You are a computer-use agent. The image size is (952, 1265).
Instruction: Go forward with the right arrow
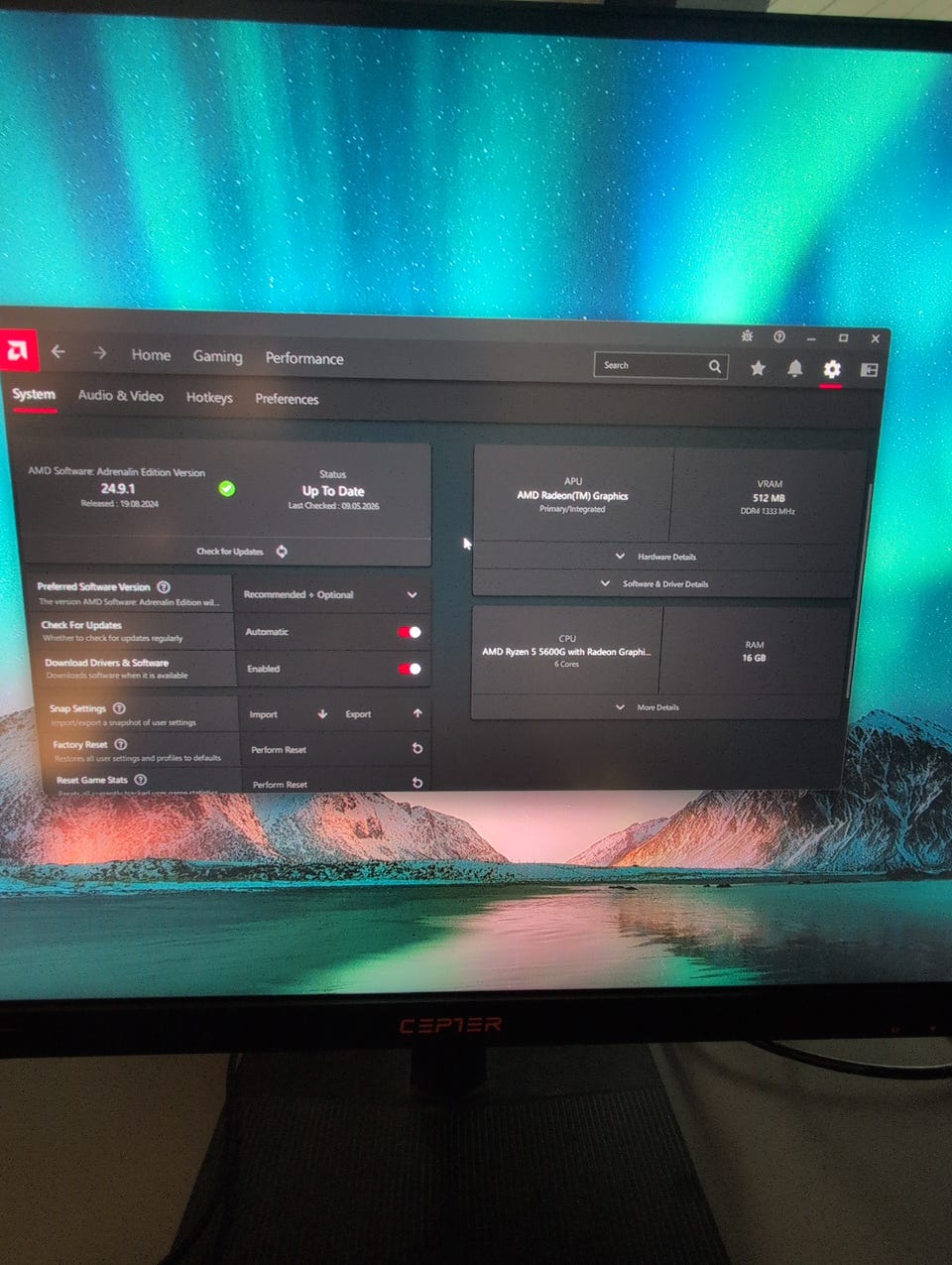point(99,353)
